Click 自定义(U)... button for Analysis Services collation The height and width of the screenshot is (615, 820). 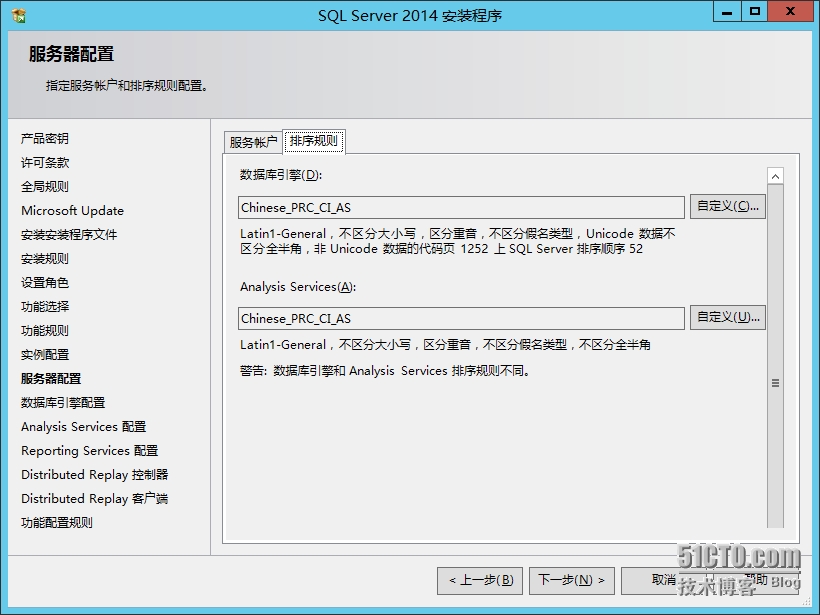coord(727,317)
